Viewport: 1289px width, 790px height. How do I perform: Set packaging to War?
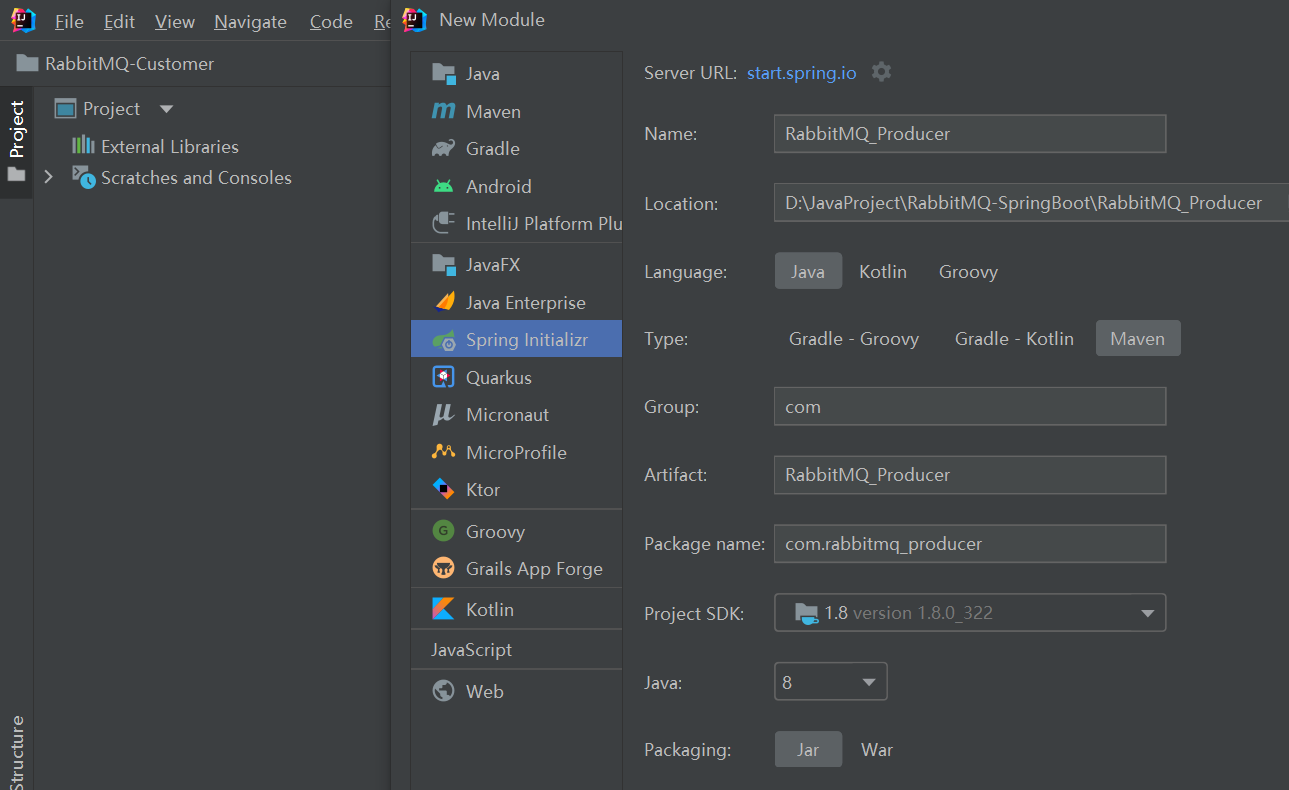(877, 749)
